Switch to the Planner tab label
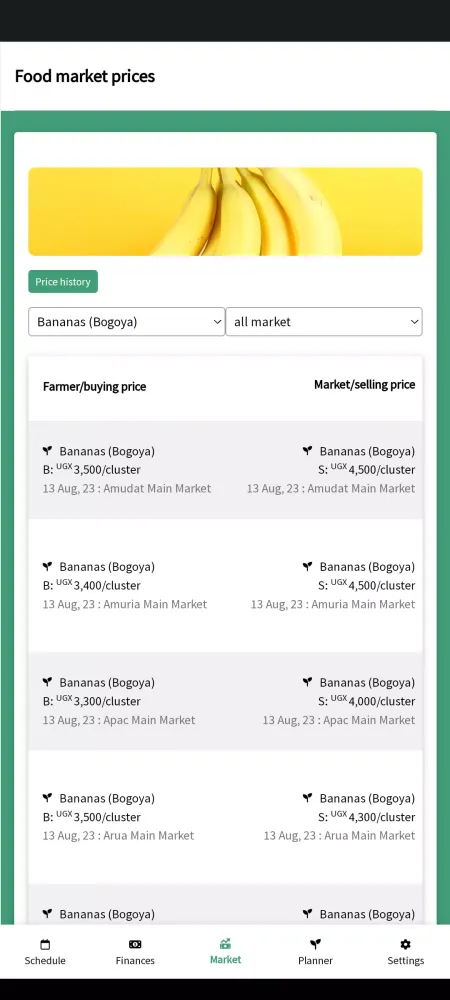The width and height of the screenshot is (450, 1000). [x=315, y=960]
